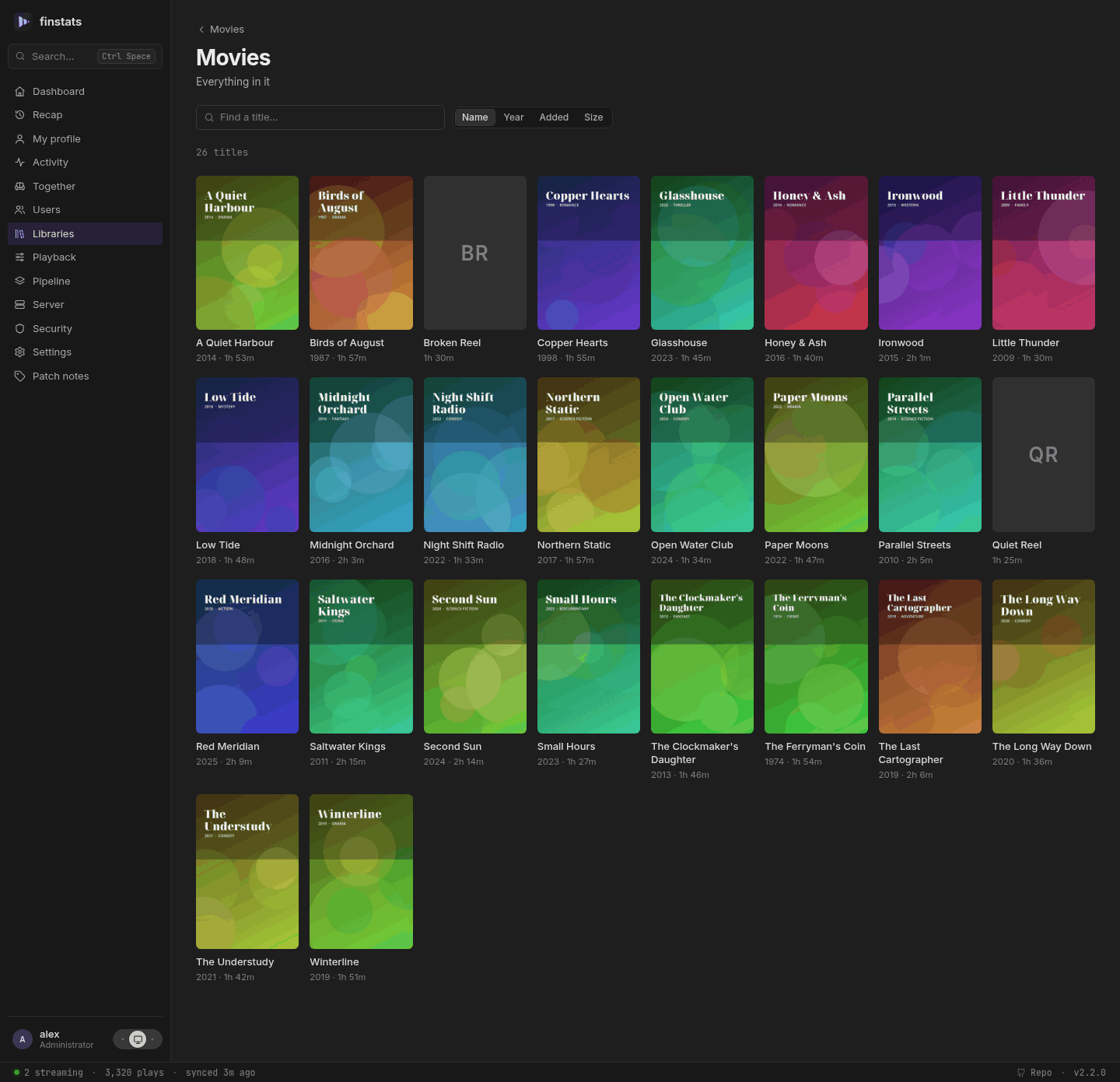Open the A Quiet Harbour poster
This screenshot has height=1082, width=1120.
click(x=247, y=253)
